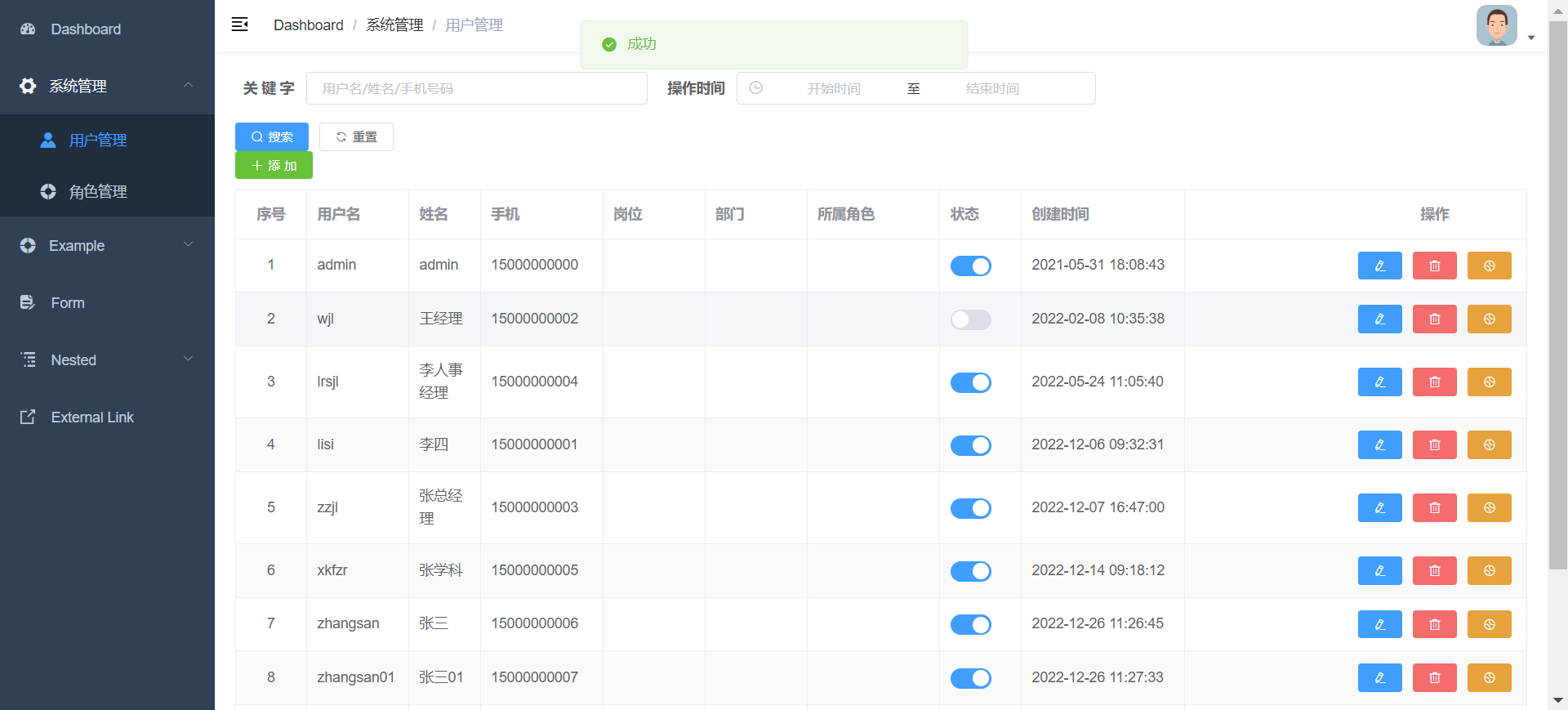Edit the xkfzr user row
The image size is (1568, 710).
point(1379,570)
